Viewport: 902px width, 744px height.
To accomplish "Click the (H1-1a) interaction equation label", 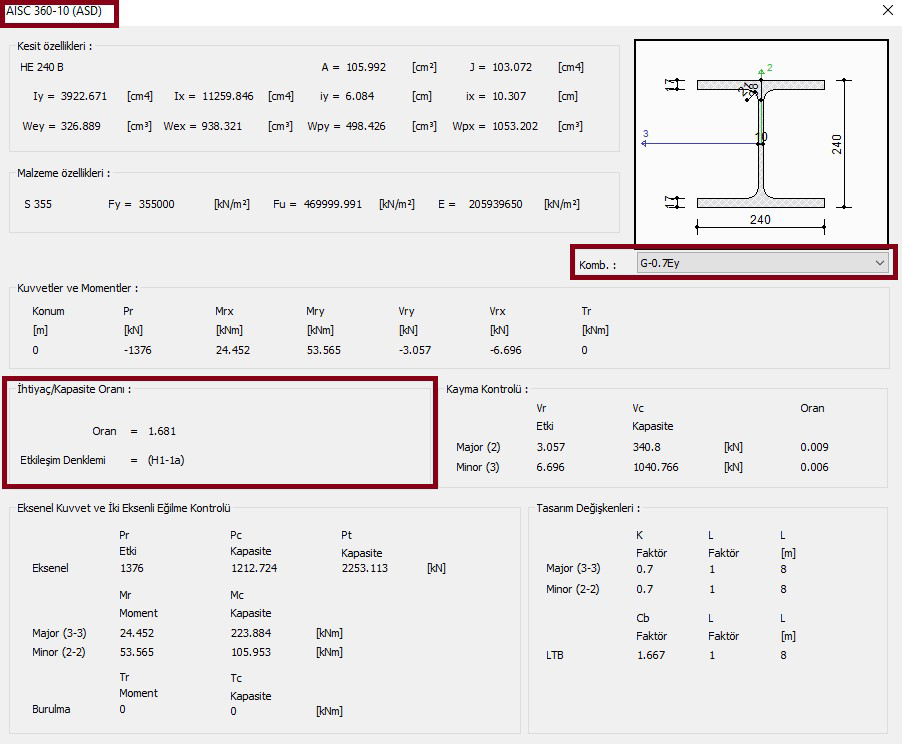I will tap(166, 460).
